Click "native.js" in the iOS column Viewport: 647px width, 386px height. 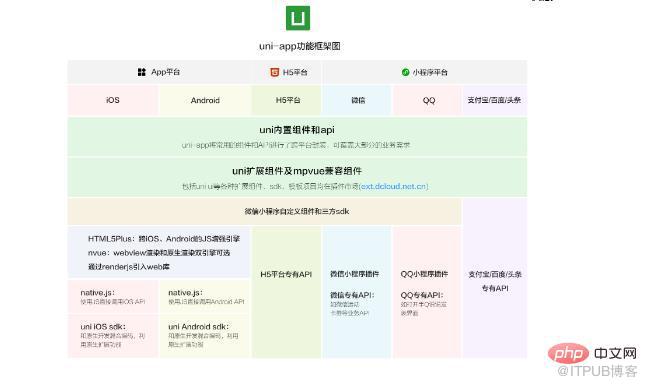click(x=97, y=293)
